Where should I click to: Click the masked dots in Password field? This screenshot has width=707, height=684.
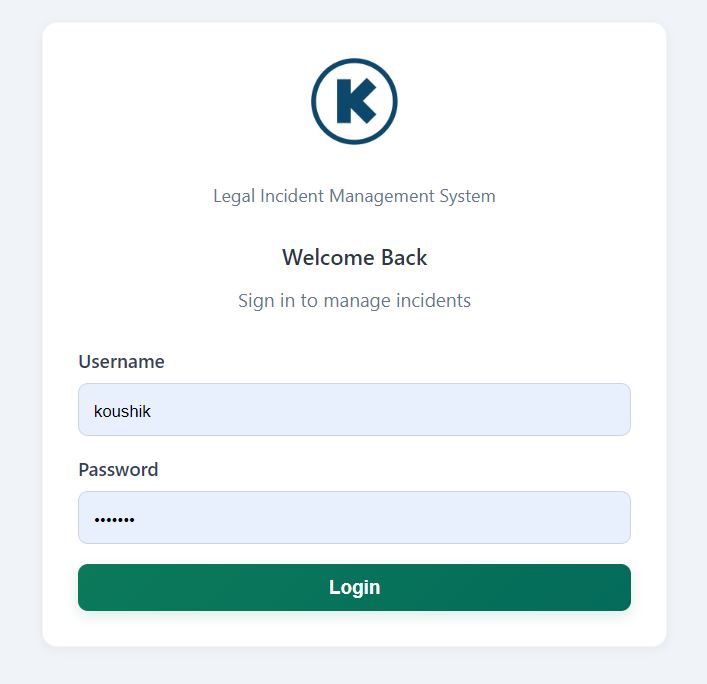pos(114,519)
